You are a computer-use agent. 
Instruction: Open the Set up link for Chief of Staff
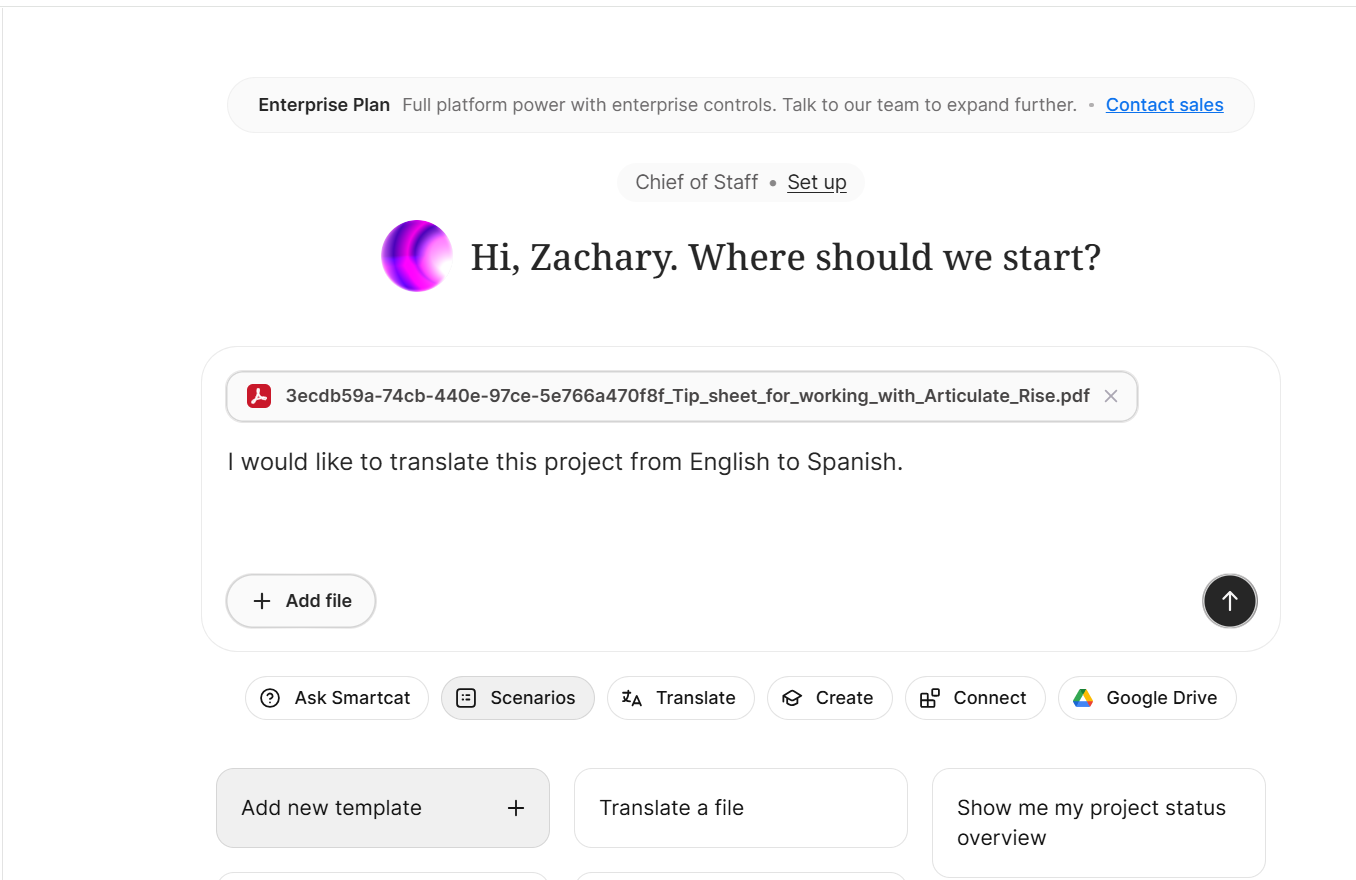click(x=817, y=182)
